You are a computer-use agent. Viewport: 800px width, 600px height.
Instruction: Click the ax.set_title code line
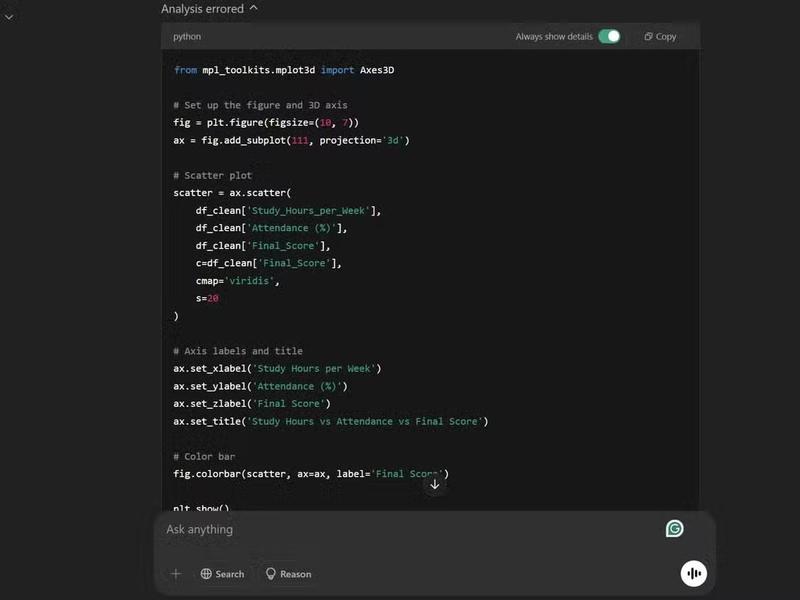(x=330, y=421)
